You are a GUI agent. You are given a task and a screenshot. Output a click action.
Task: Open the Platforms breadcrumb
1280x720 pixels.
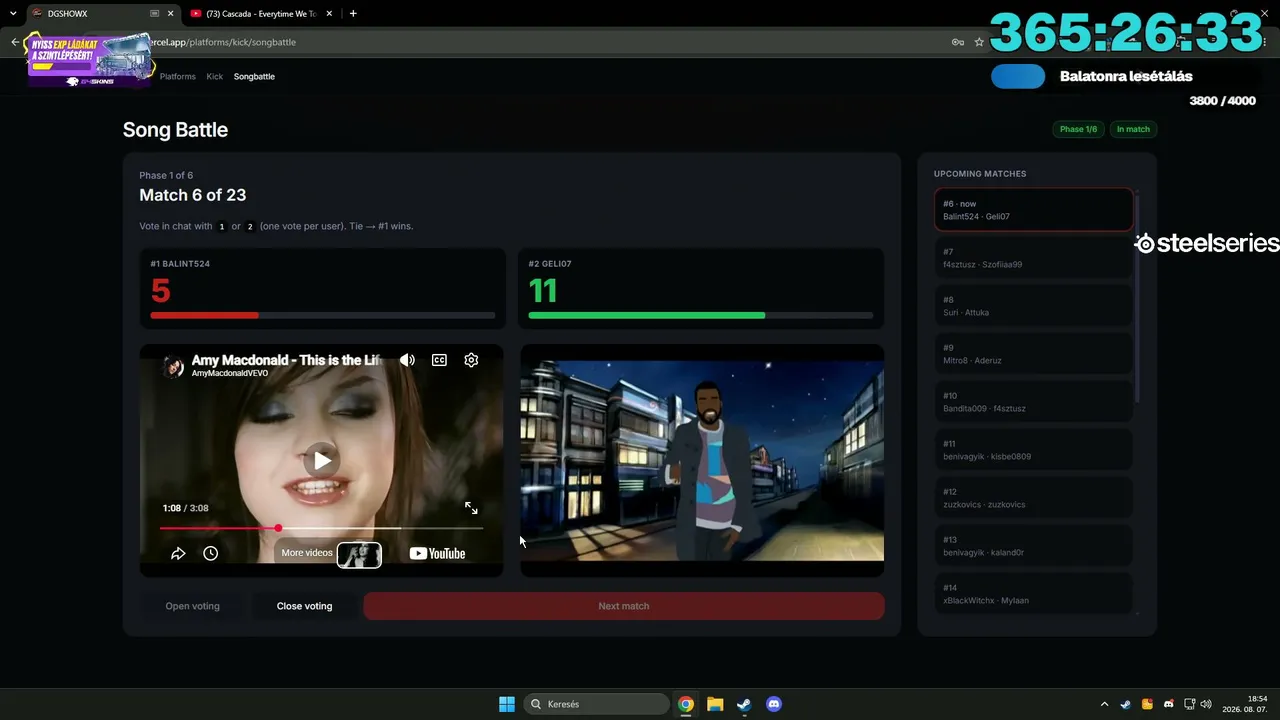click(x=178, y=76)
